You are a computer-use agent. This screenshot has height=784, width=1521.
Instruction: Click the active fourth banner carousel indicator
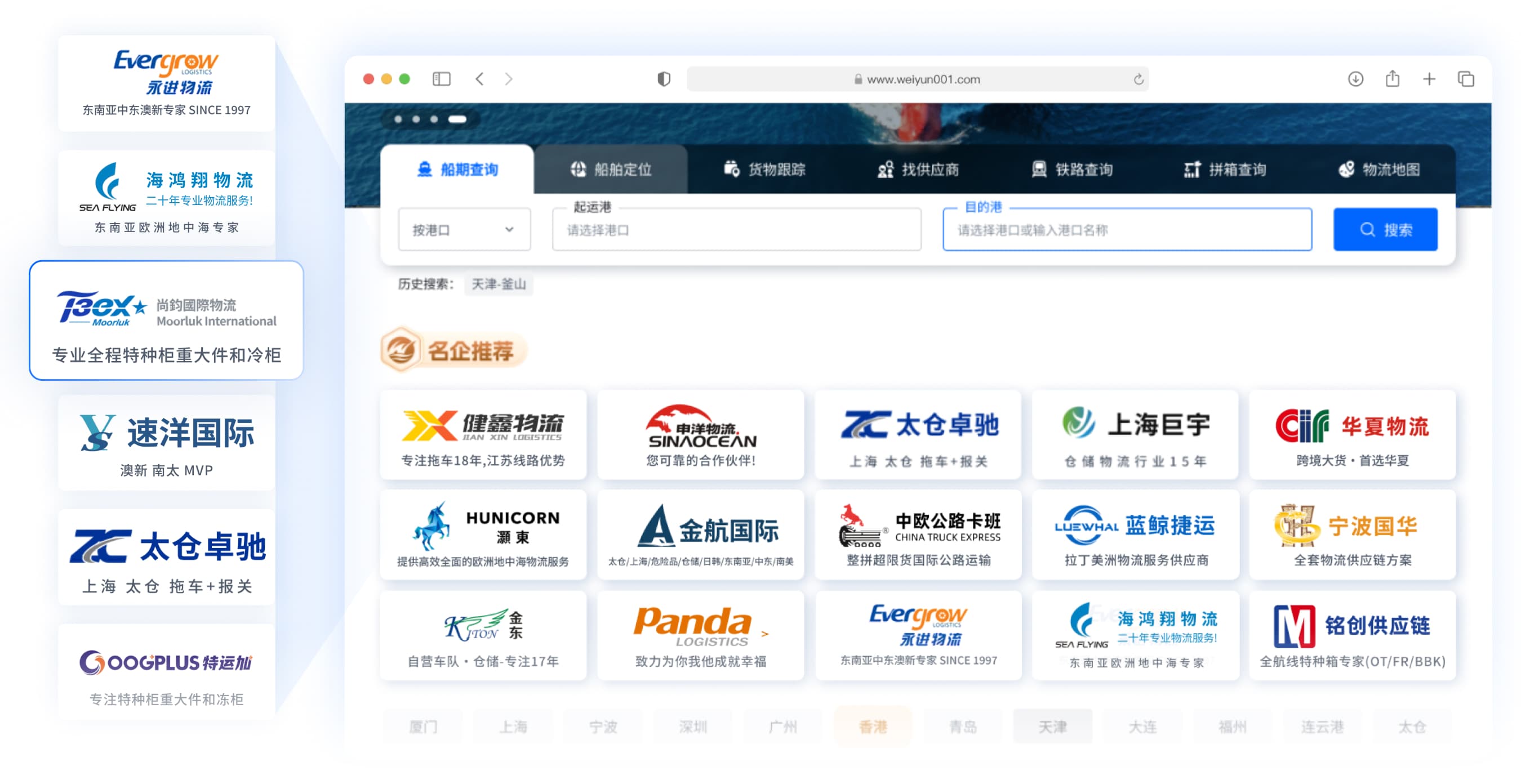pos(457,119)
